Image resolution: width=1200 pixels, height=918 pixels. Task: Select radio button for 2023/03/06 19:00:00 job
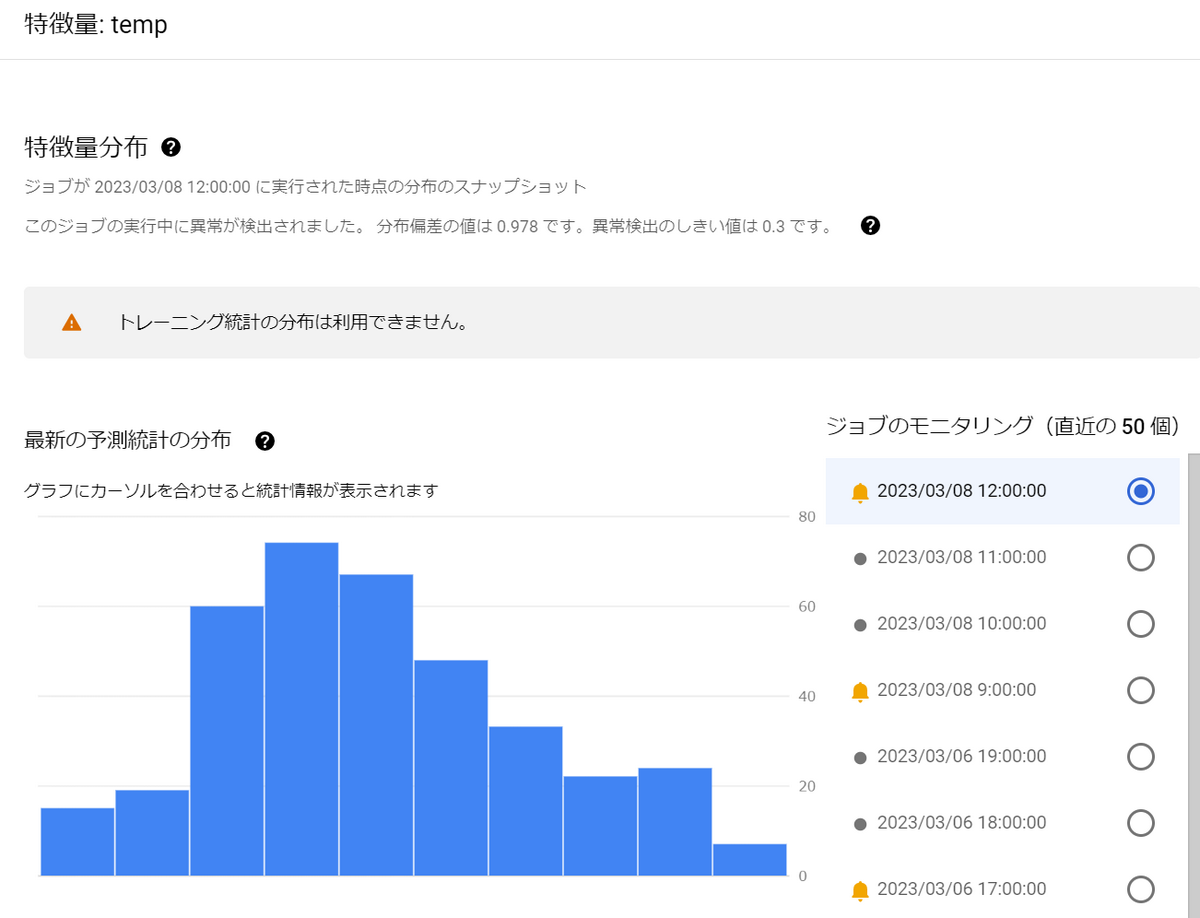[x=1141, y=757]
